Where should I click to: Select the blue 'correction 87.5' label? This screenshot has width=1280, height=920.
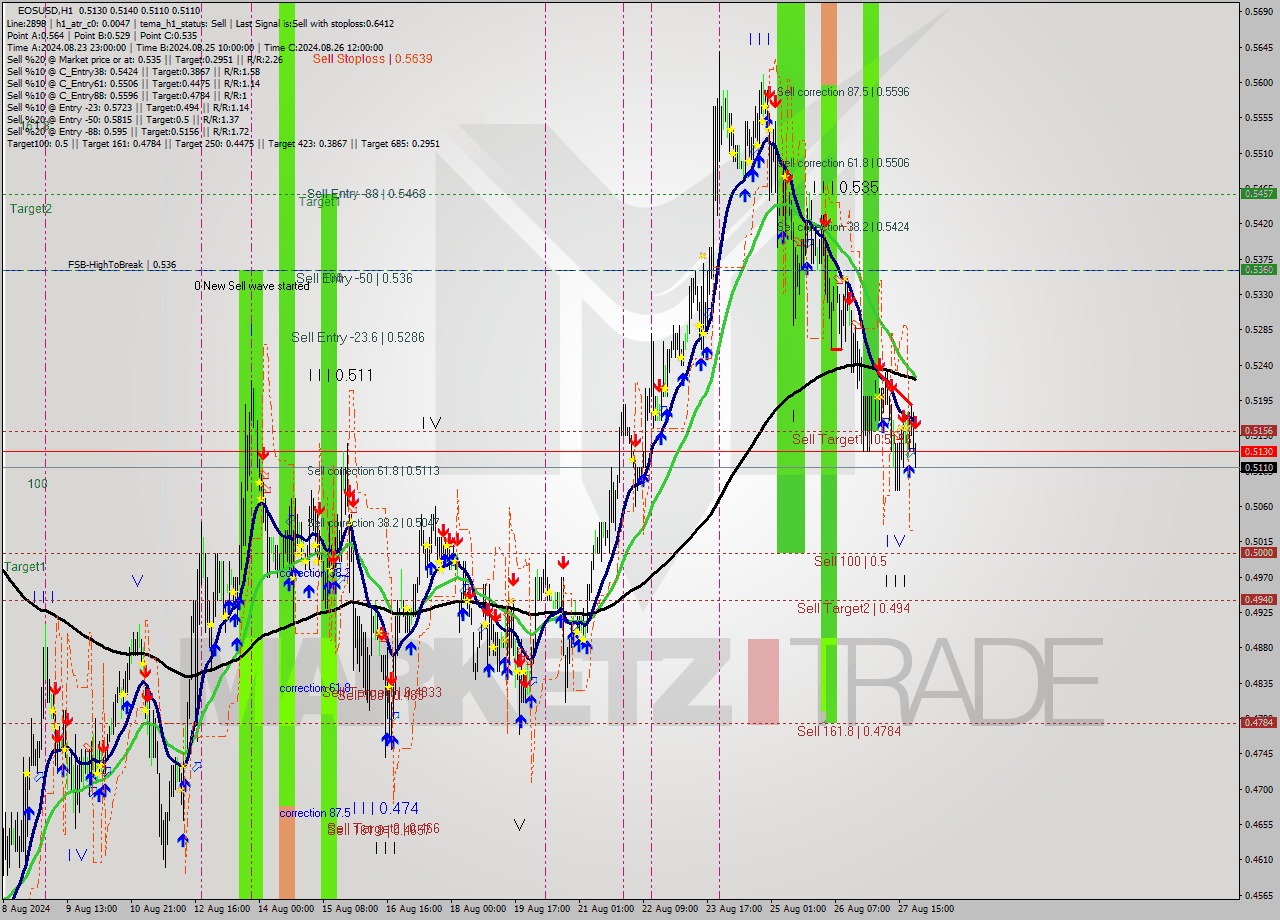[x=315, y=813]
